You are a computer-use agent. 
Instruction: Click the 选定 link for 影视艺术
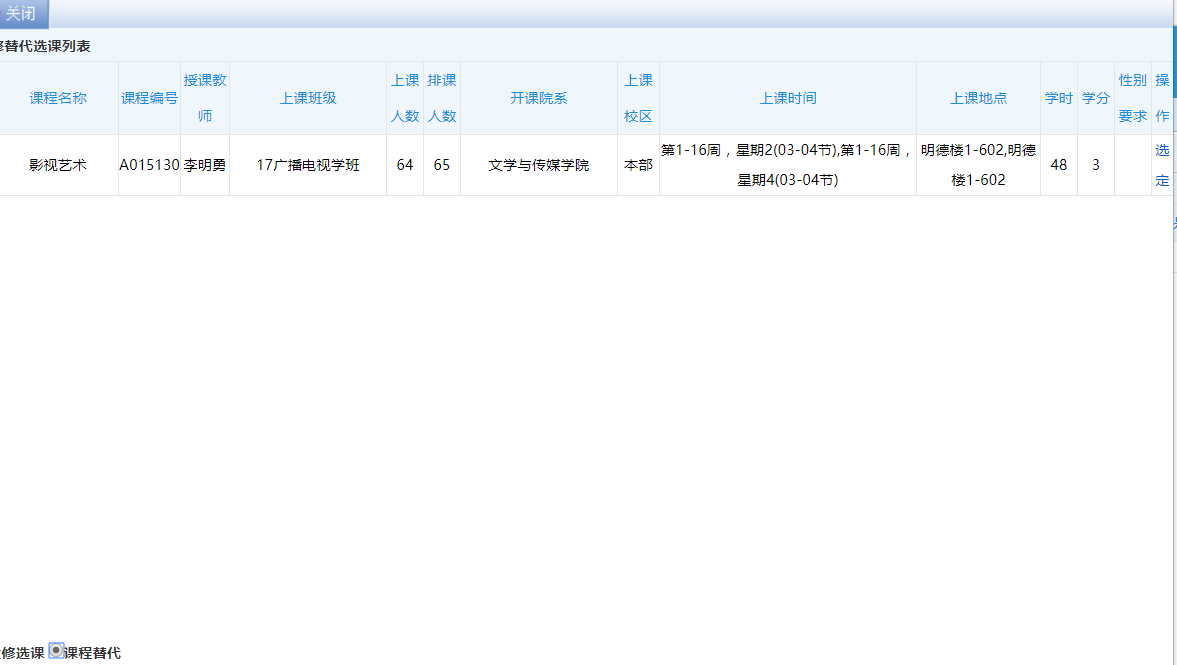click(x=1162, y=165)
